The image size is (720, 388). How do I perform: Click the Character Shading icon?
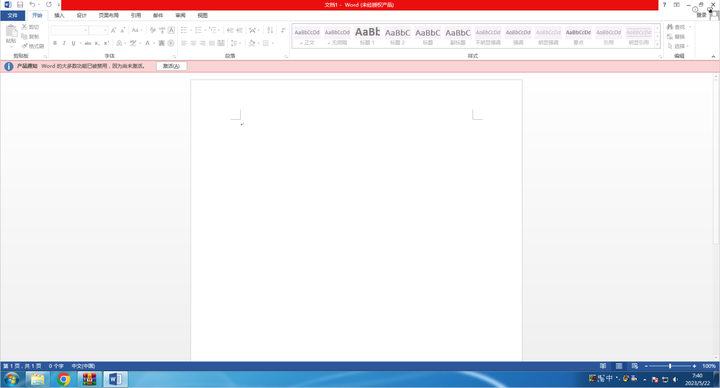162,43
